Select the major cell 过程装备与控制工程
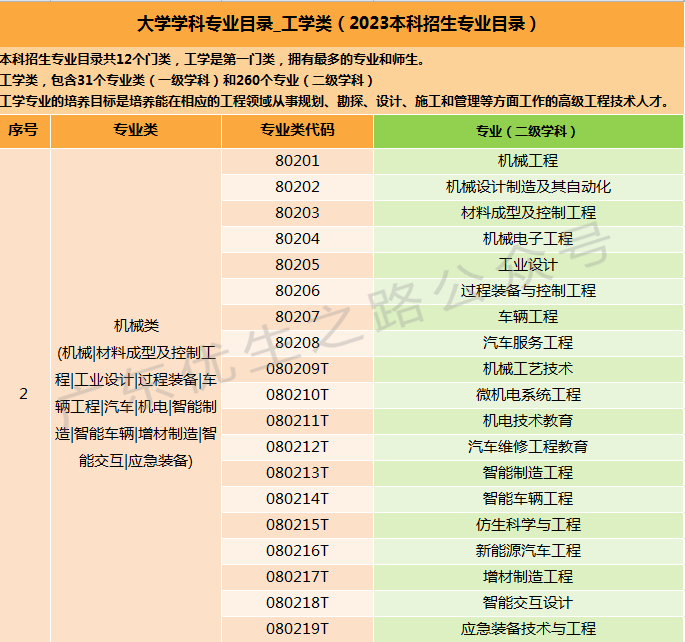685x642 pixels. pos(528,291)
